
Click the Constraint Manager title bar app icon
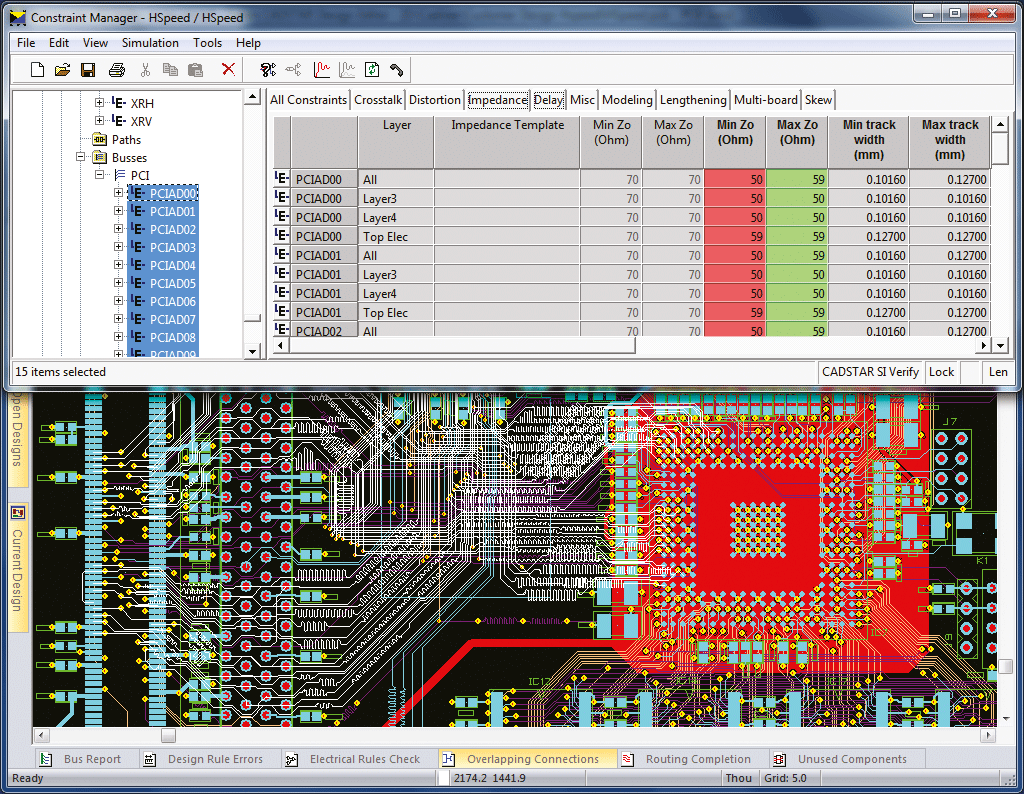(19, 18)
